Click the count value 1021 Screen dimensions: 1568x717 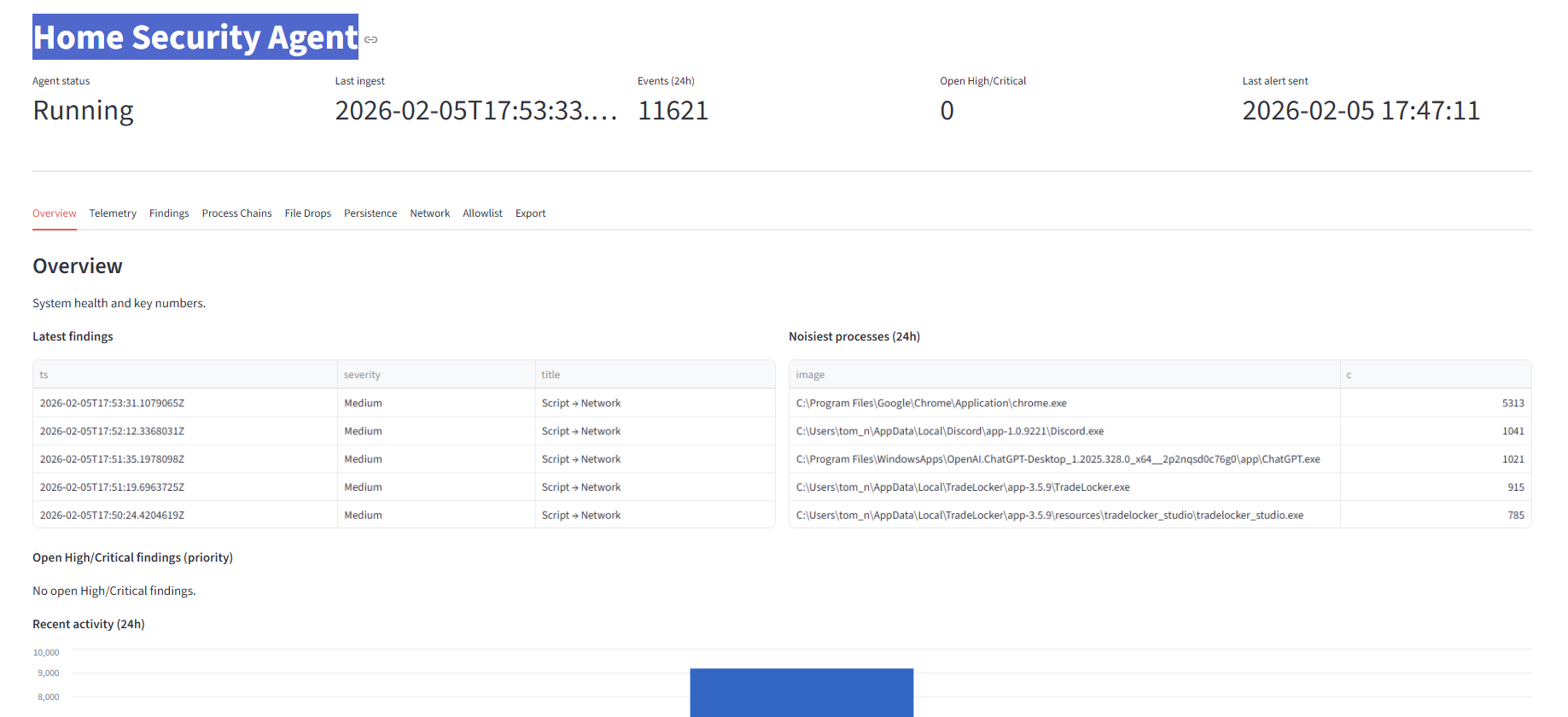[1436, 459]
